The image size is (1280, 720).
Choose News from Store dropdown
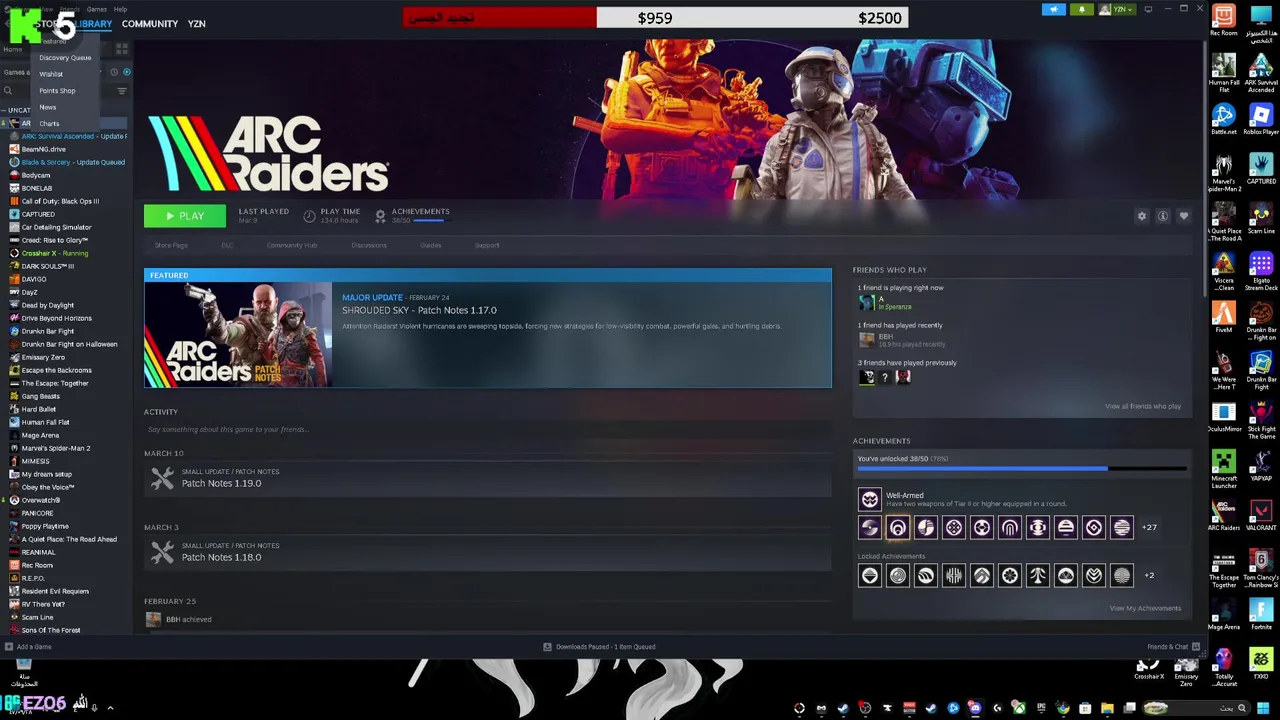[x=48, y=107]
